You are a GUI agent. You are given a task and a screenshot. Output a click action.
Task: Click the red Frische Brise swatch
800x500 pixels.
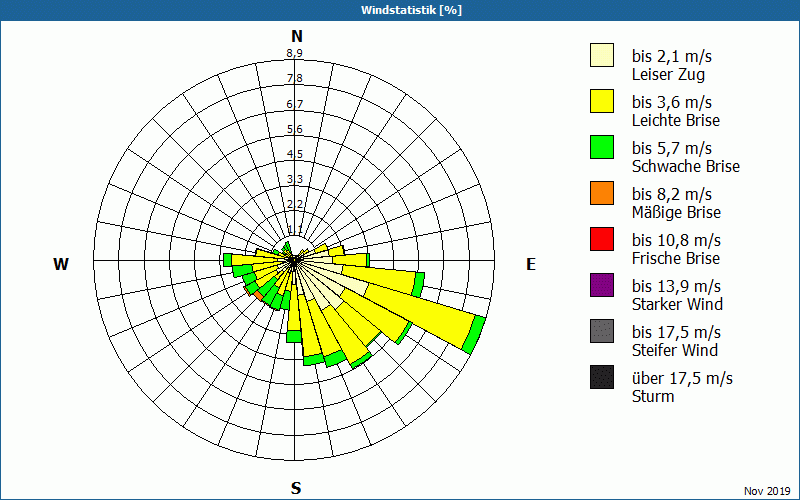[602, 239]
